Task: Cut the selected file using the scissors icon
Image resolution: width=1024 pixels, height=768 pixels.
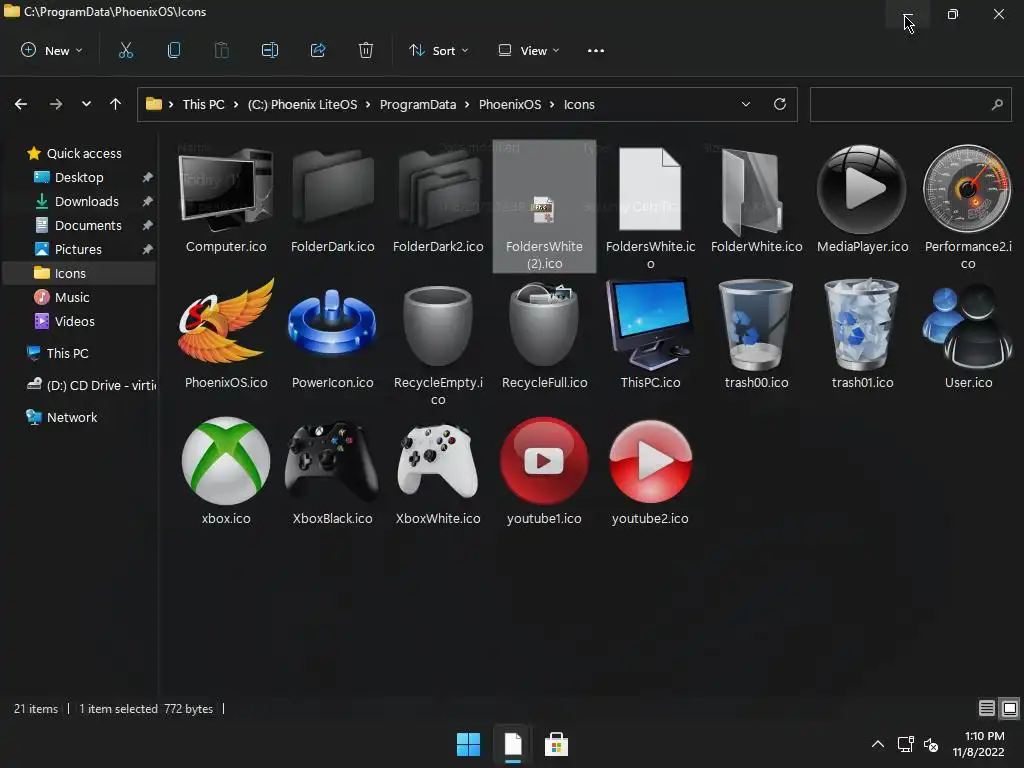Action: click(x=125, y=50)
